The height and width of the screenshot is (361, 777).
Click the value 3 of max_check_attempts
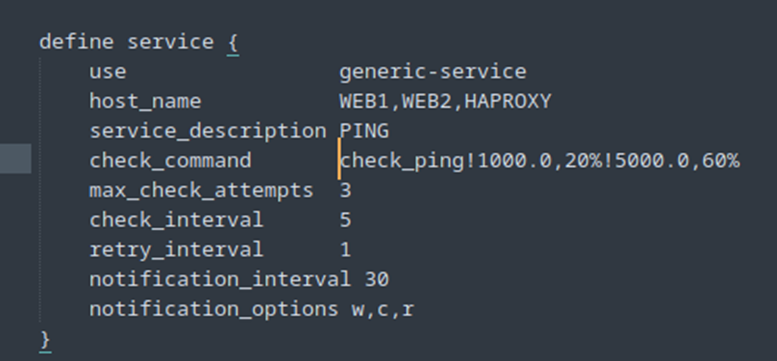coord(345,191)
